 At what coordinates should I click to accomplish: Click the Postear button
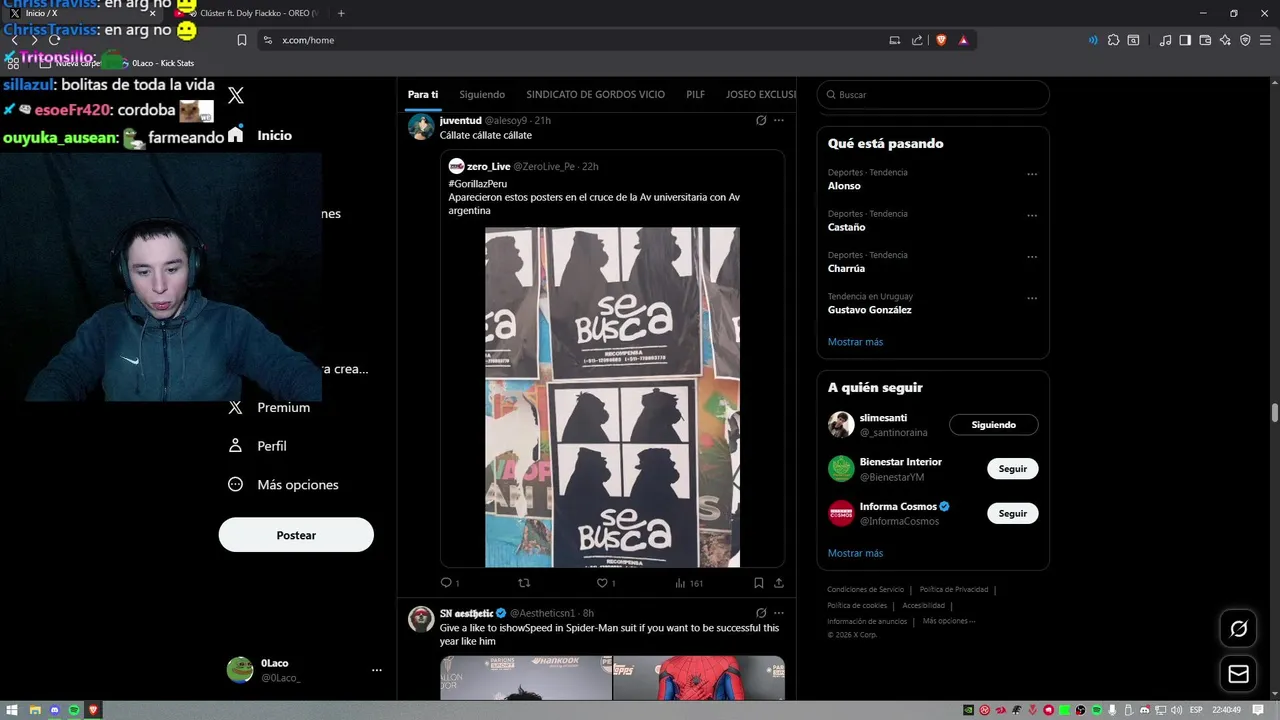coord(296,535)
